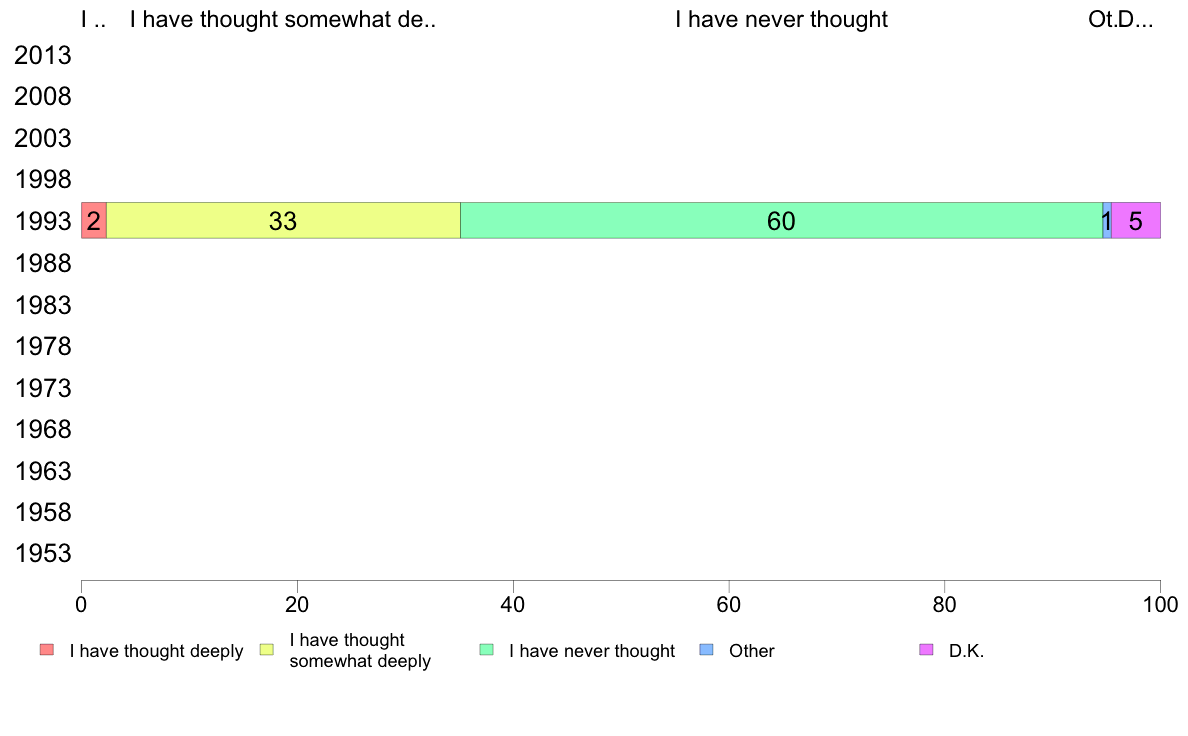The height and width of the screenshot is (736, 1188).
Task: Click the green 'I have never thought' legend swatch
Action: click(486, 650)
